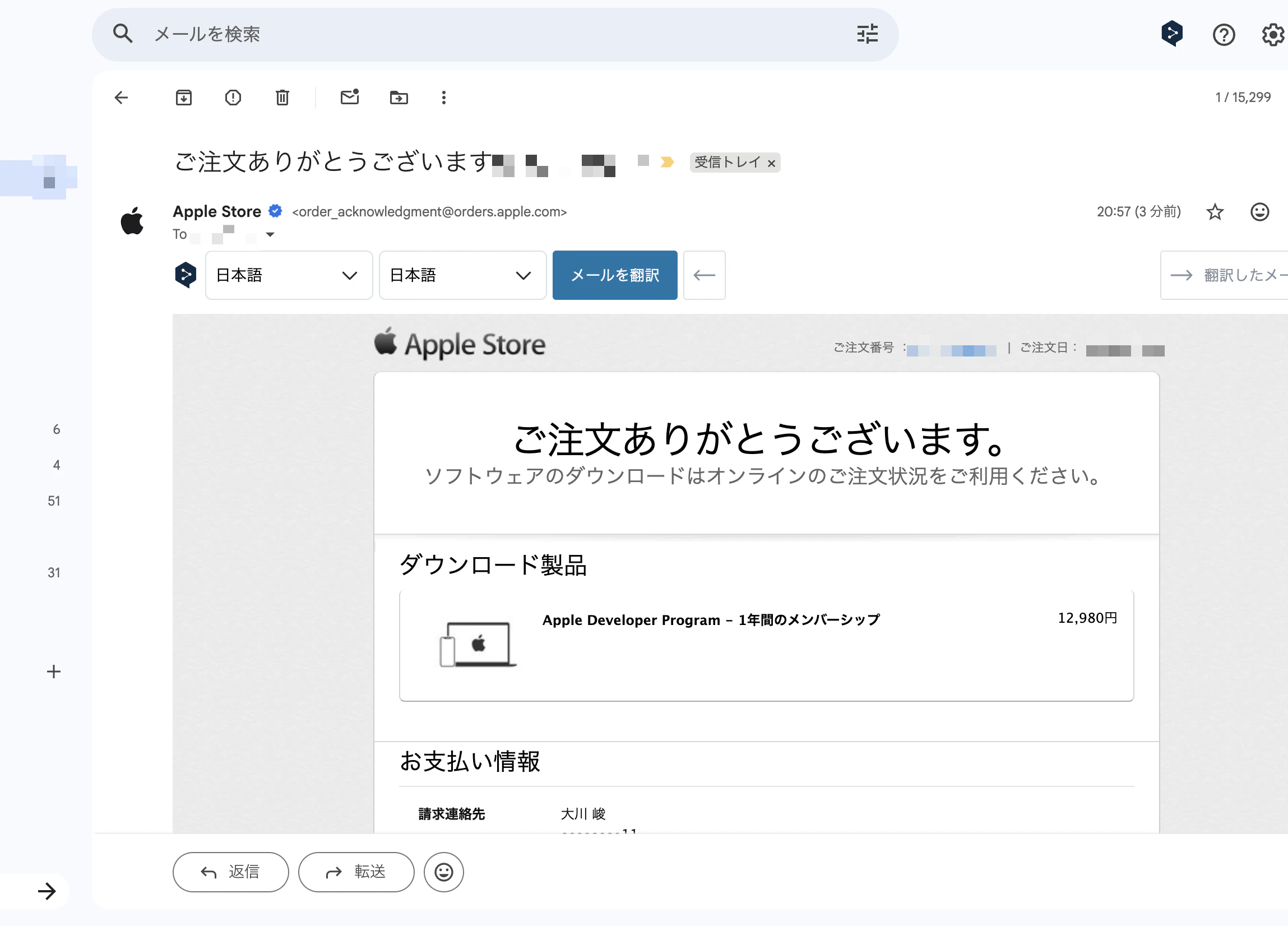
Task: Move email to a folder
Action: click(399, 98)
